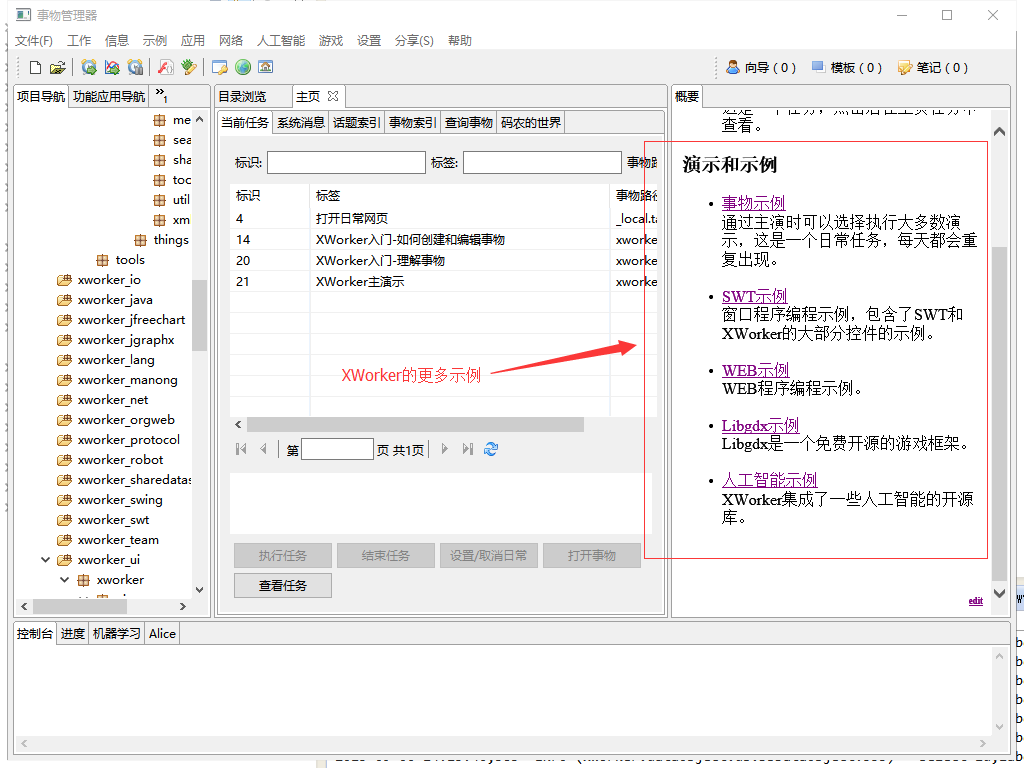
Task: Open the 向导 (0) guide item
Action: coord(761,67)
